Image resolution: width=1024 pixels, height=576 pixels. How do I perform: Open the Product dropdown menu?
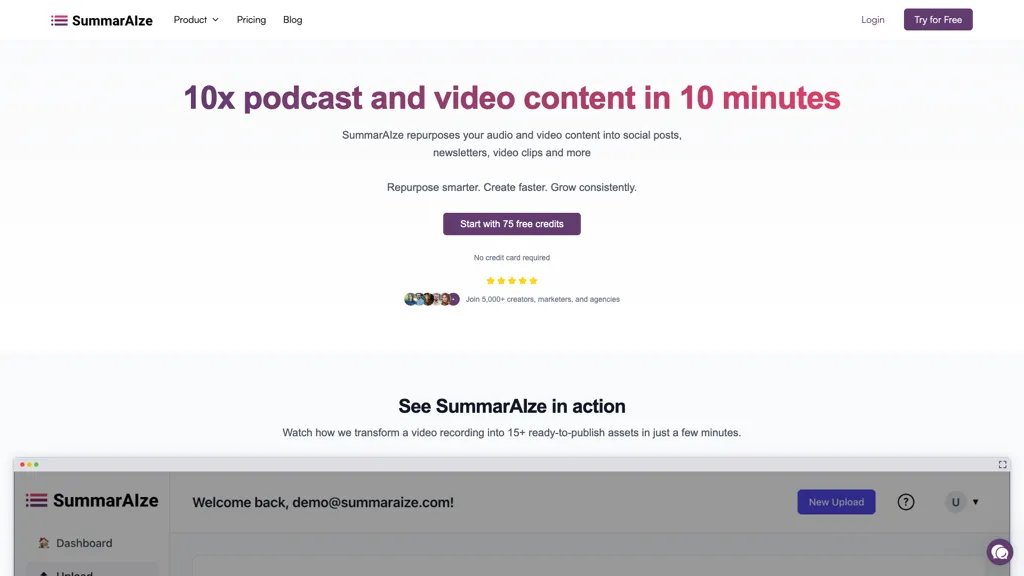pyautogui.click(x=196, y=20)
